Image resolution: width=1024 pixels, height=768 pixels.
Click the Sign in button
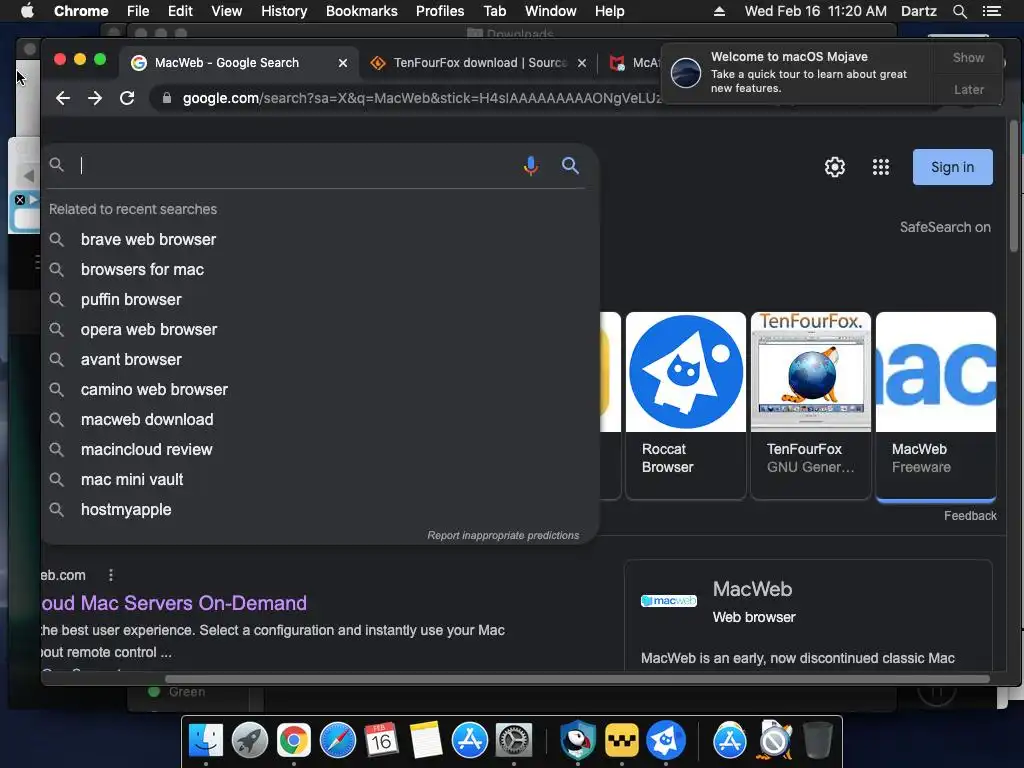pyautogui.click(x=953, y=167)
